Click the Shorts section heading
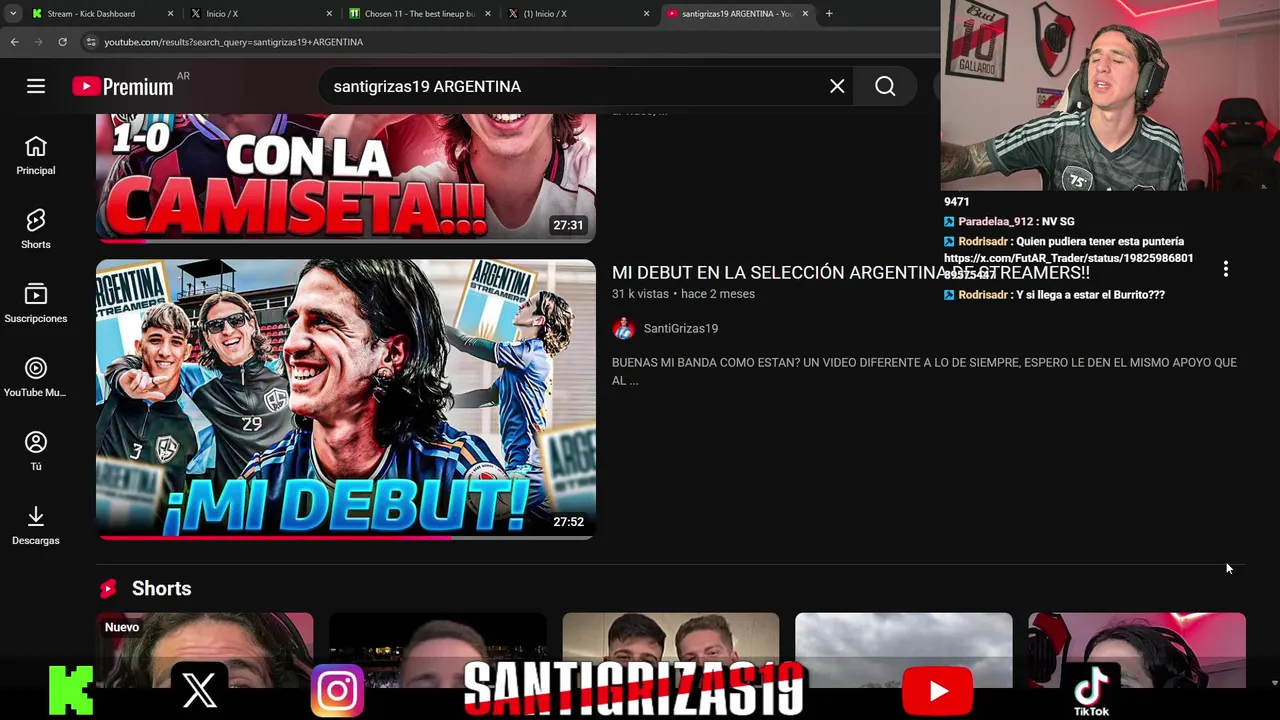 161,588
